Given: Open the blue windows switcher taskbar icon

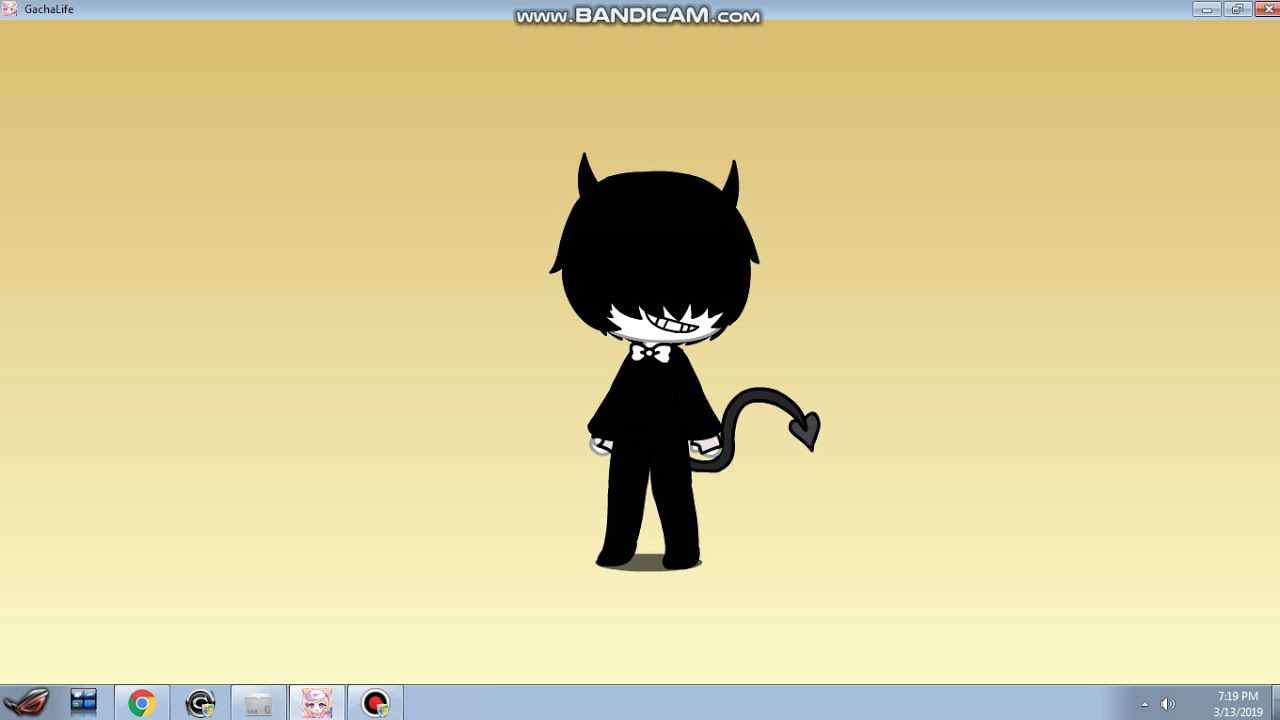Looking at the screenshot, I should pos(84,703).
